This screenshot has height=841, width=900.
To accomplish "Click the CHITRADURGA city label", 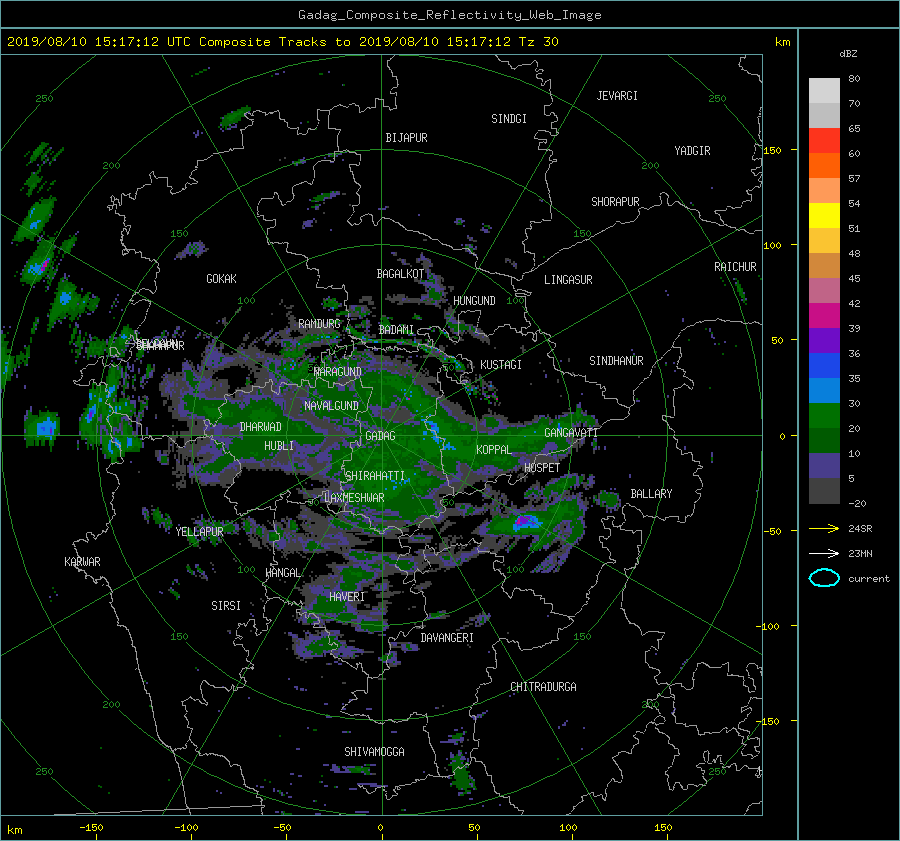I will pos(543,687).
